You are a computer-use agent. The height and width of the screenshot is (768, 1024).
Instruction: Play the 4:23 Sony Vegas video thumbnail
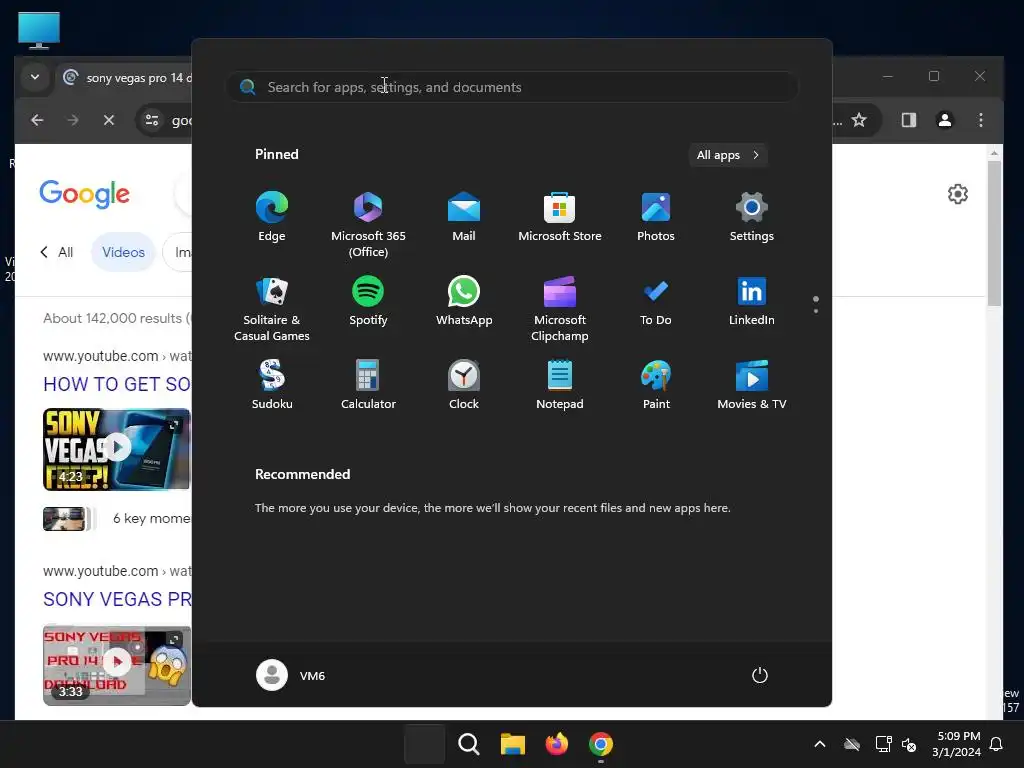(117, 449)
